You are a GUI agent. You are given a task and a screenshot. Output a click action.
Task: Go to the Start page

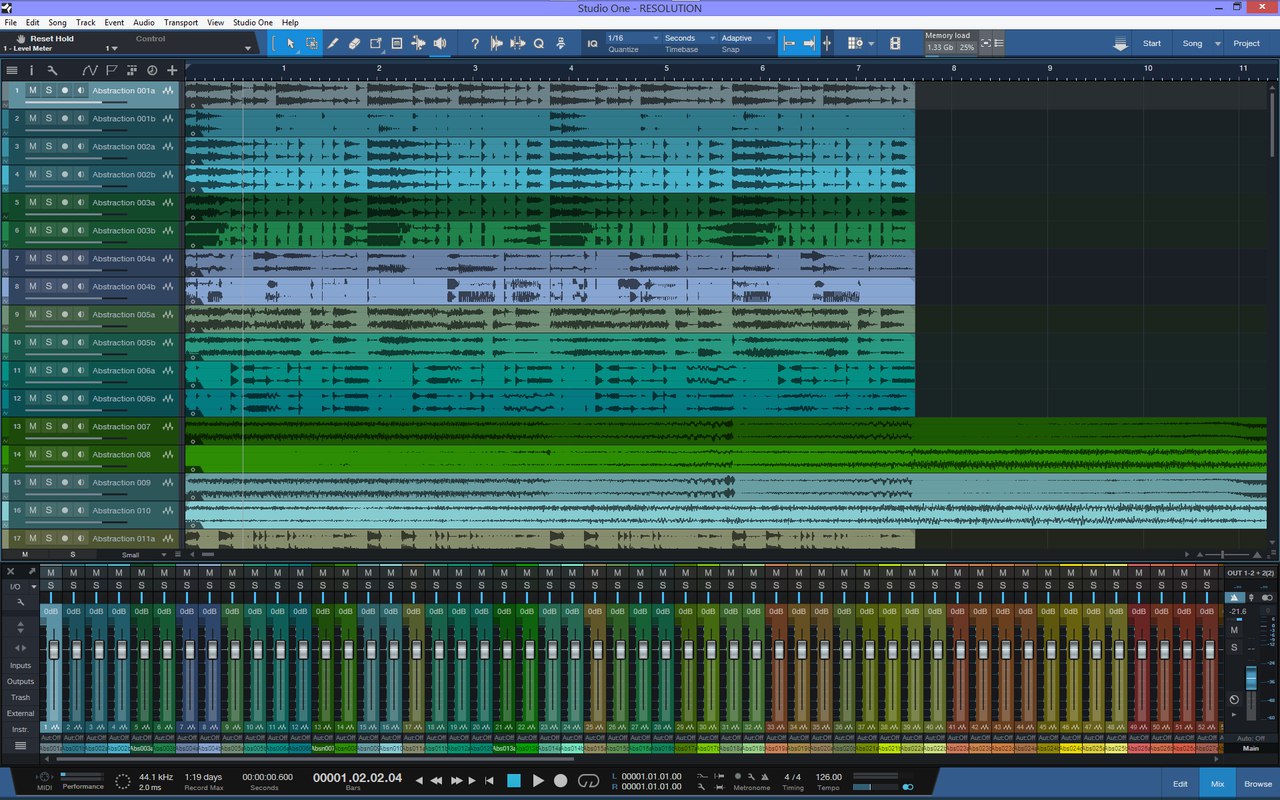tap(1152, 43)
